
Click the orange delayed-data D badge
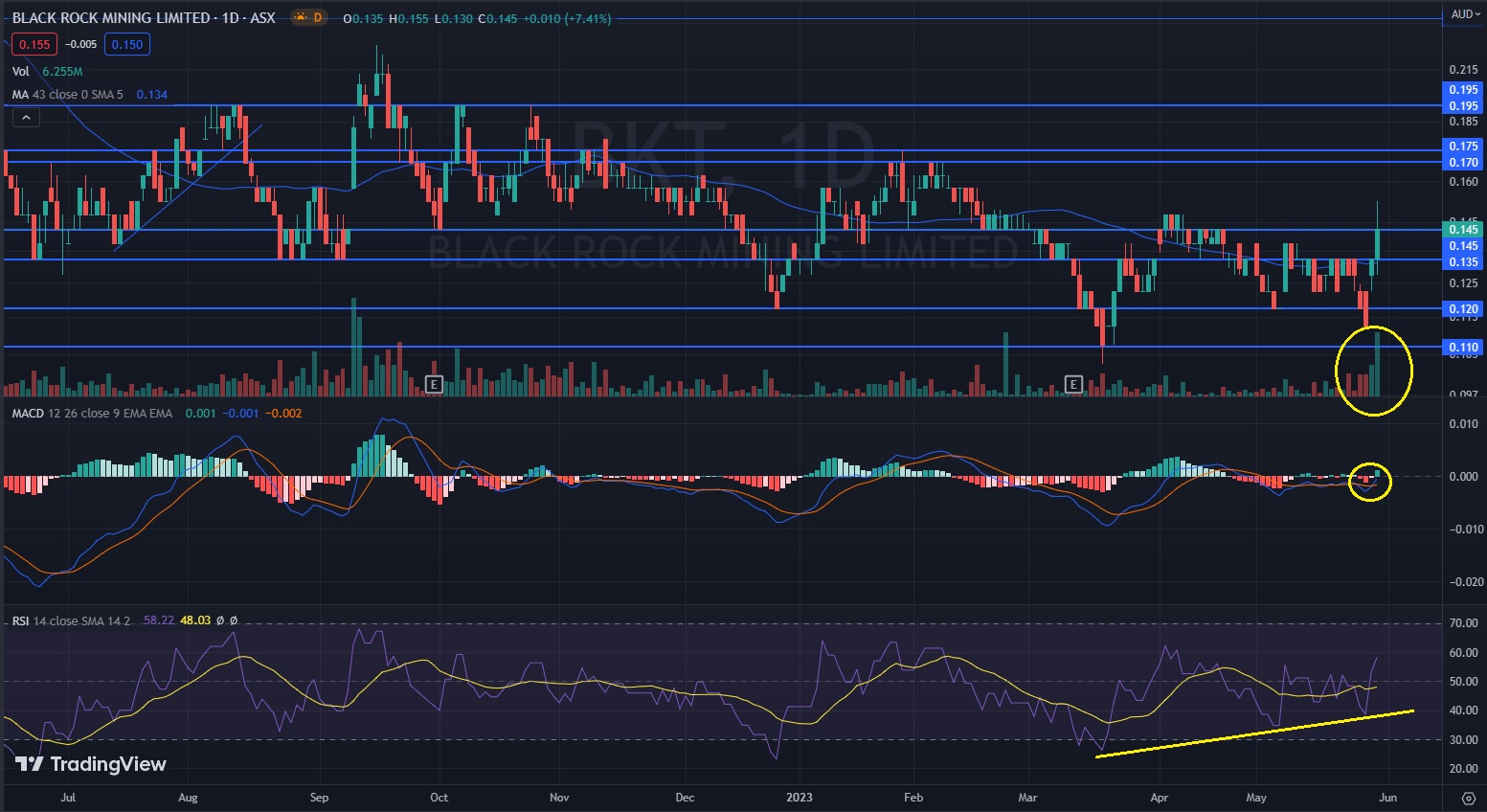coord(308,17)
